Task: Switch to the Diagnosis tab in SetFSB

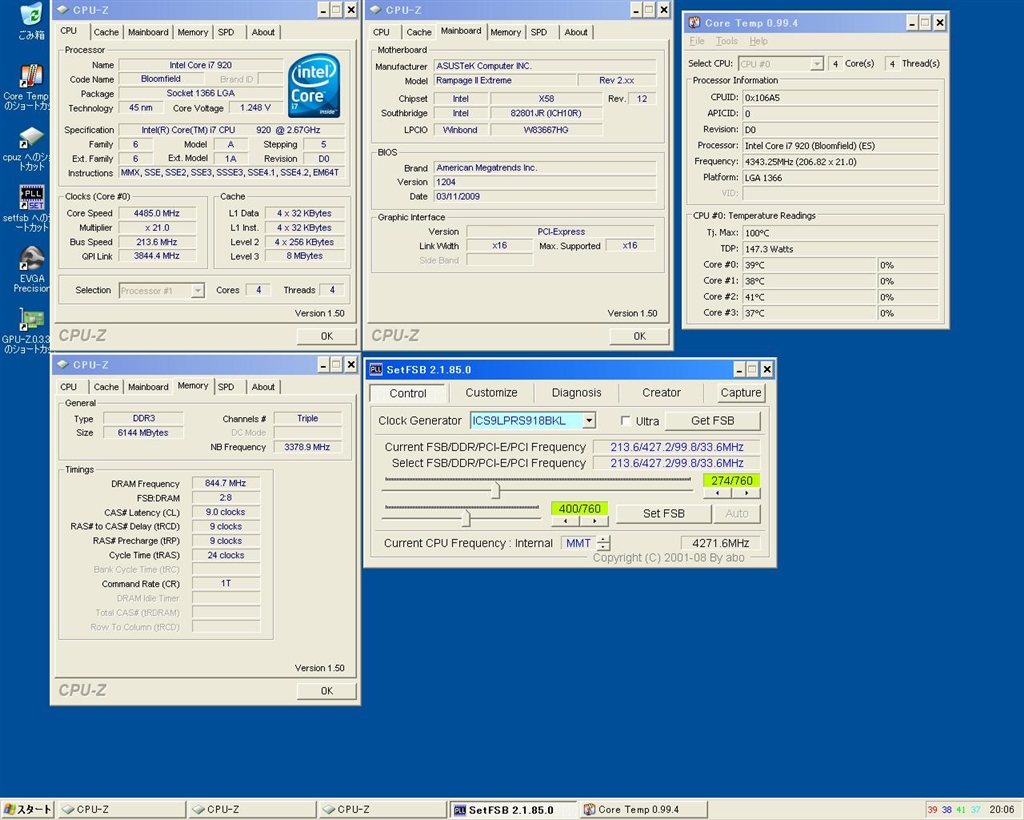Action: pyautogui.click(x=576, y=393)
